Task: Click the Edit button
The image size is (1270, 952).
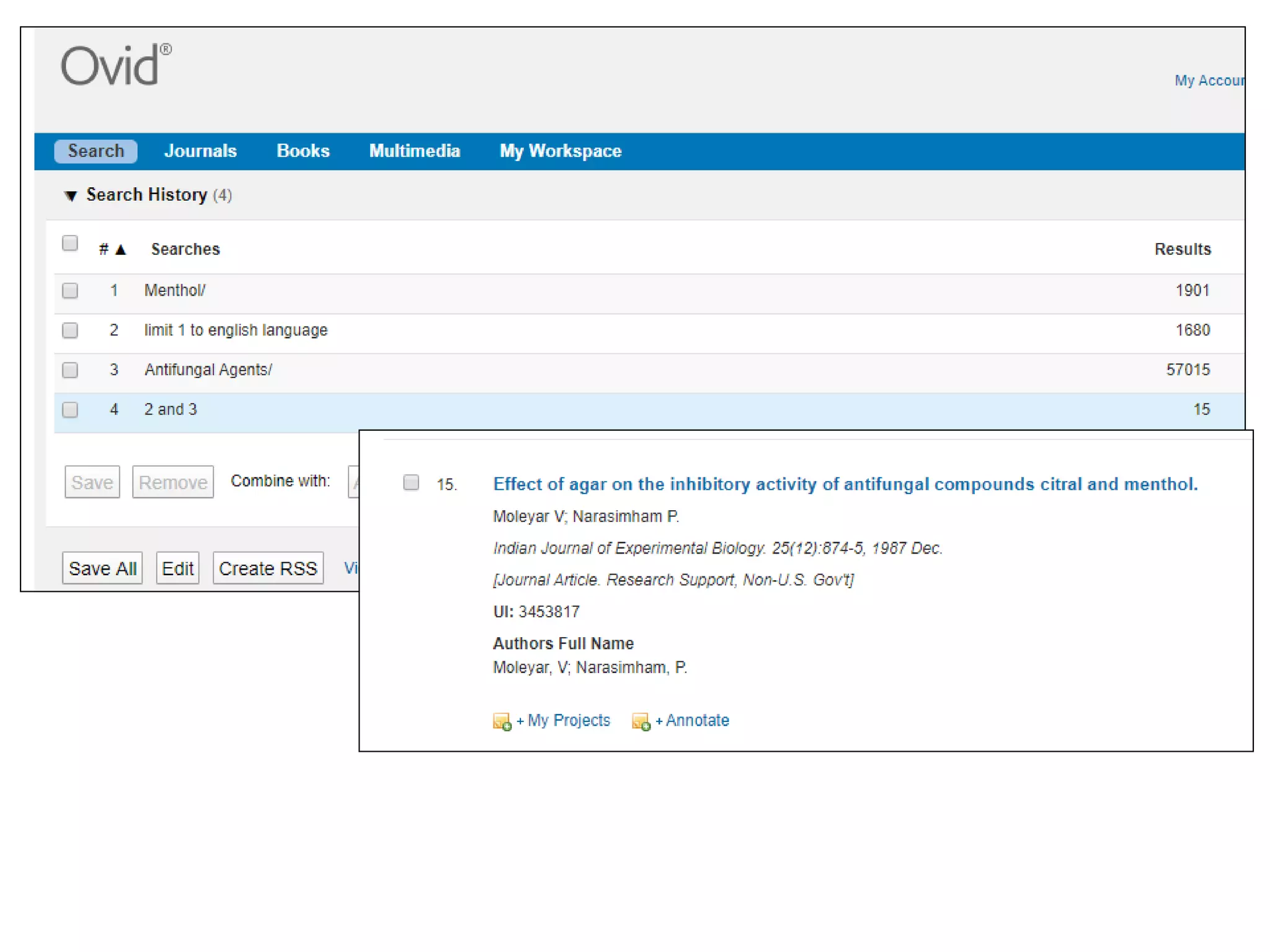Action: pos(177,568)
